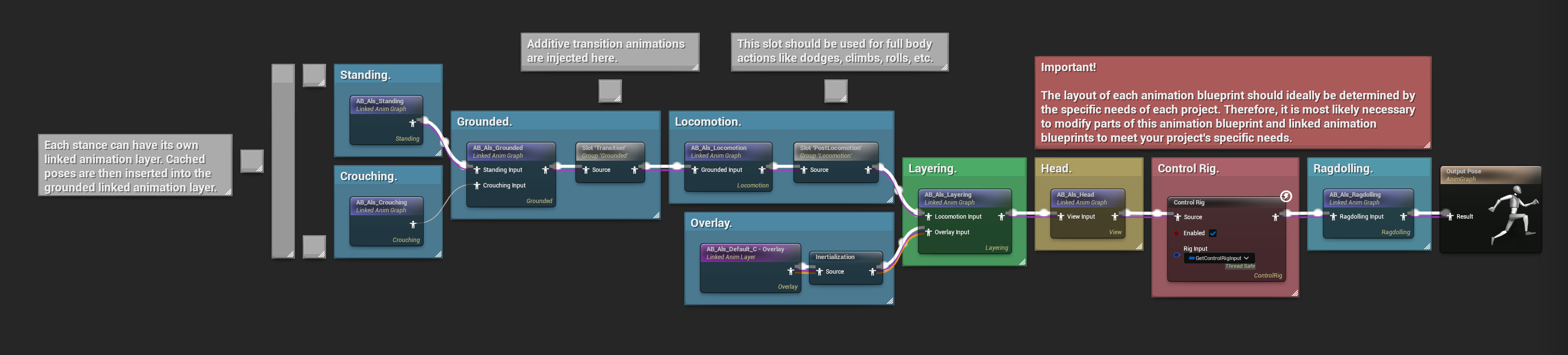The image size is (1568, 355).
Task: Click the View Input pose pin
Action: [x=1060, y=217]
